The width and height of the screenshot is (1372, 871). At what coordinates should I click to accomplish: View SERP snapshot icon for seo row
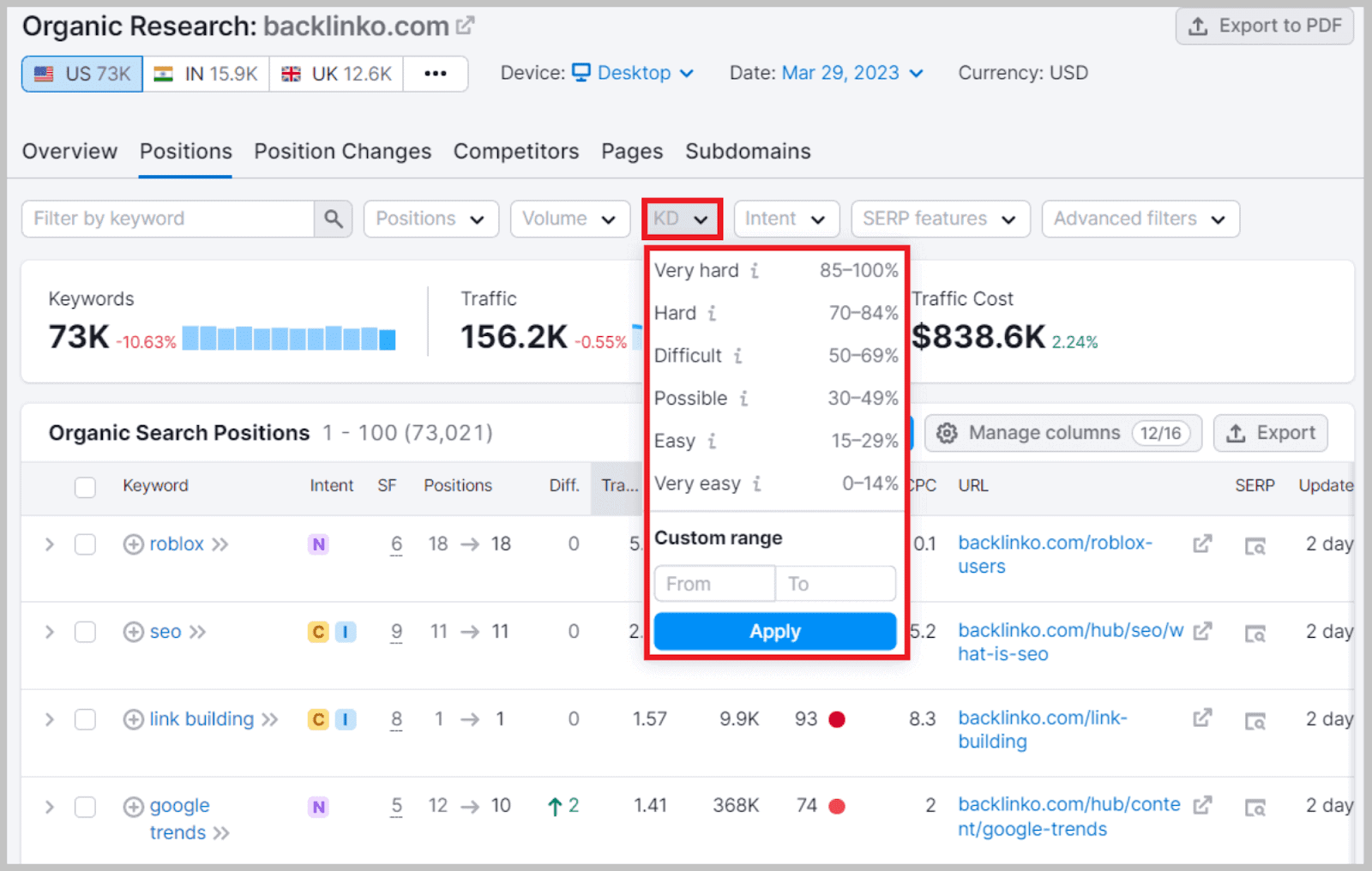click(1255, 634)
